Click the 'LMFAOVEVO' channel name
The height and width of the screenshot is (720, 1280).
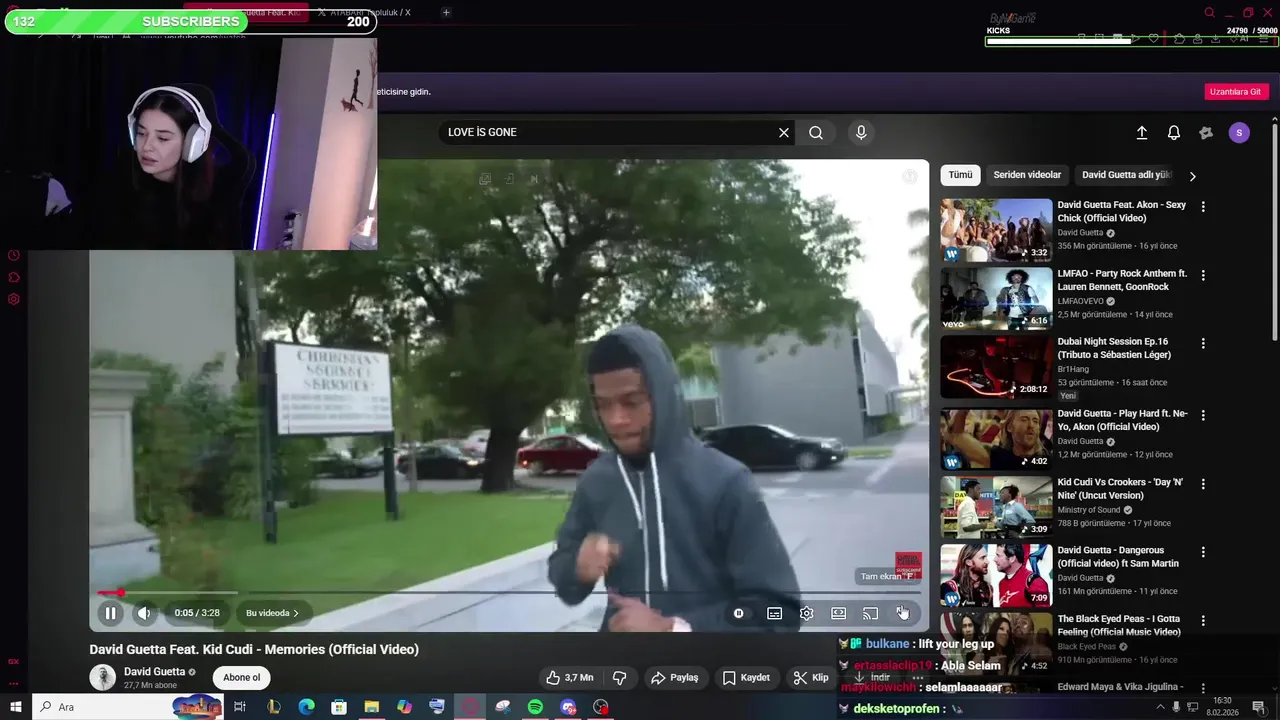(1080, 301)
